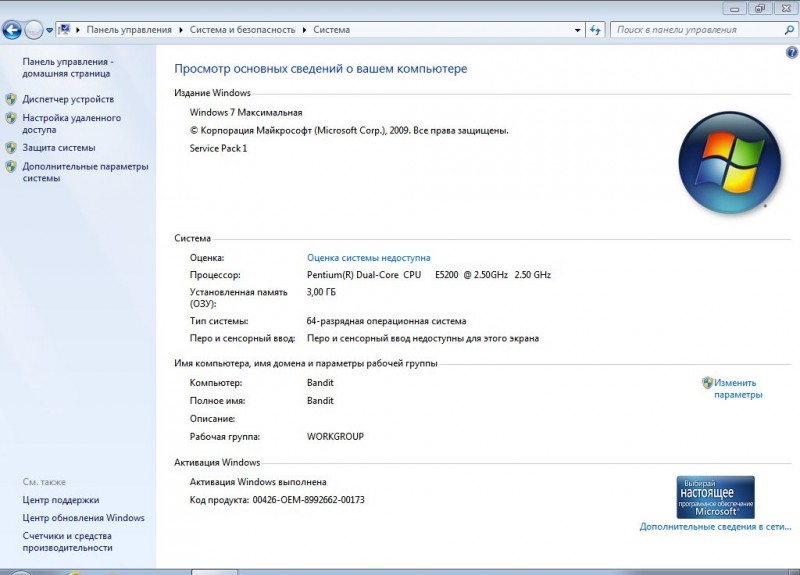The image size is (800, 575).
Task: Click the shield icon beside Защита системы
Action: [x=11, y=148]
